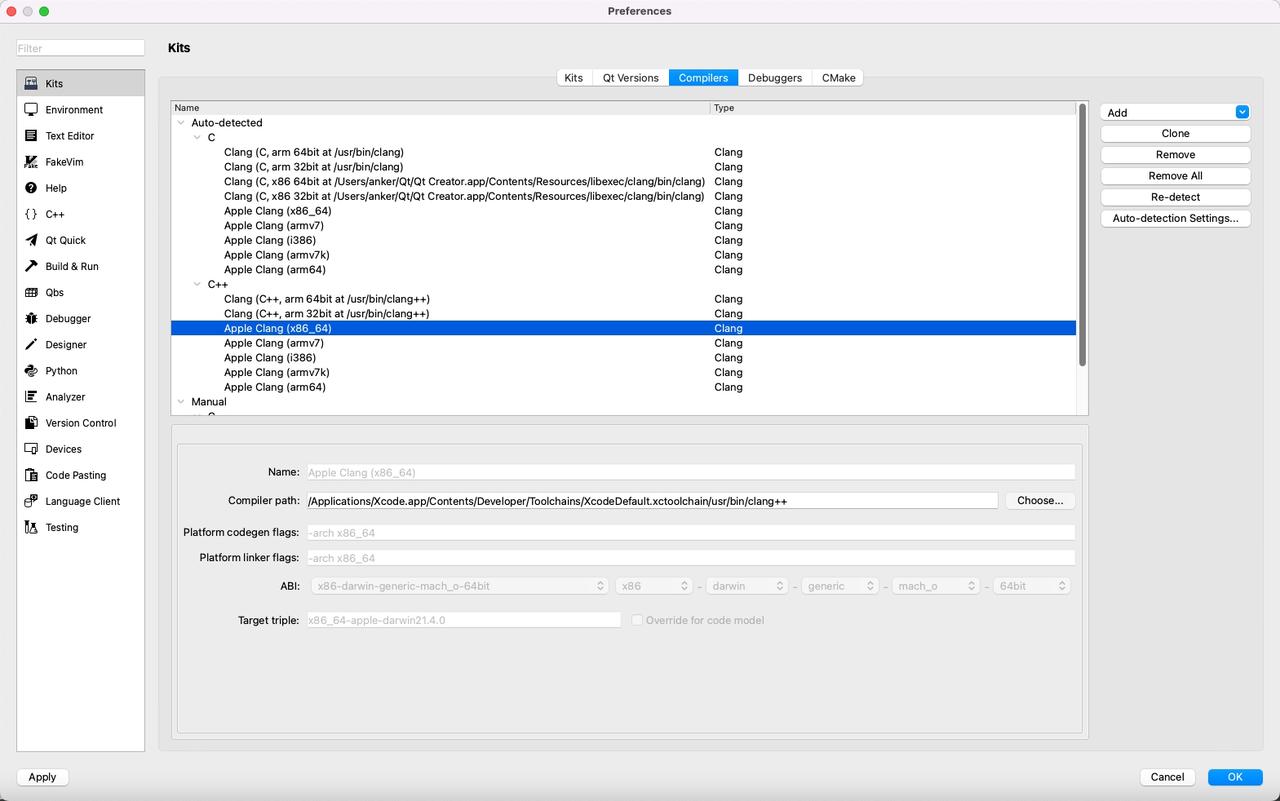Image resolution: width=1280 pixels, height=801 pixels.
Task: Click the Remove All button
Action: (1175, 175)
